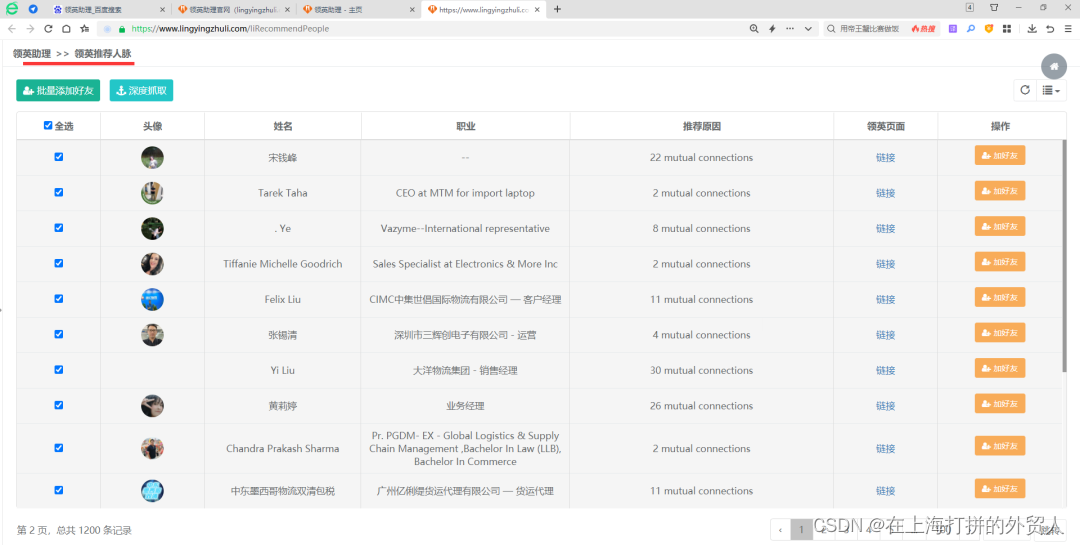
Task: Refresh the table with the circular arrow icon
Action: pos(1025,90)
